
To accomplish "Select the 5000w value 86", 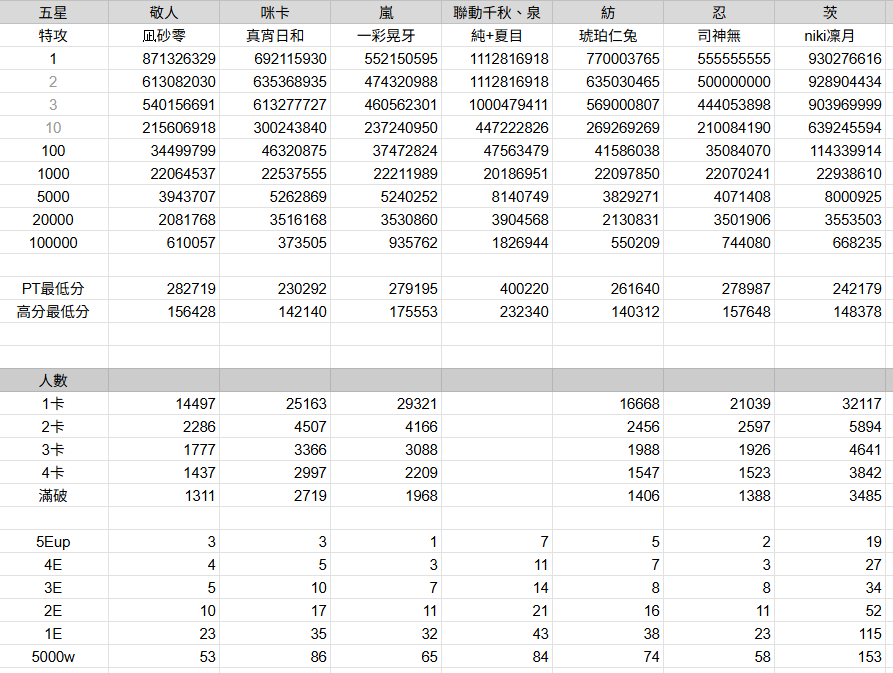I will pyautogui.click(x=318, y=657).
